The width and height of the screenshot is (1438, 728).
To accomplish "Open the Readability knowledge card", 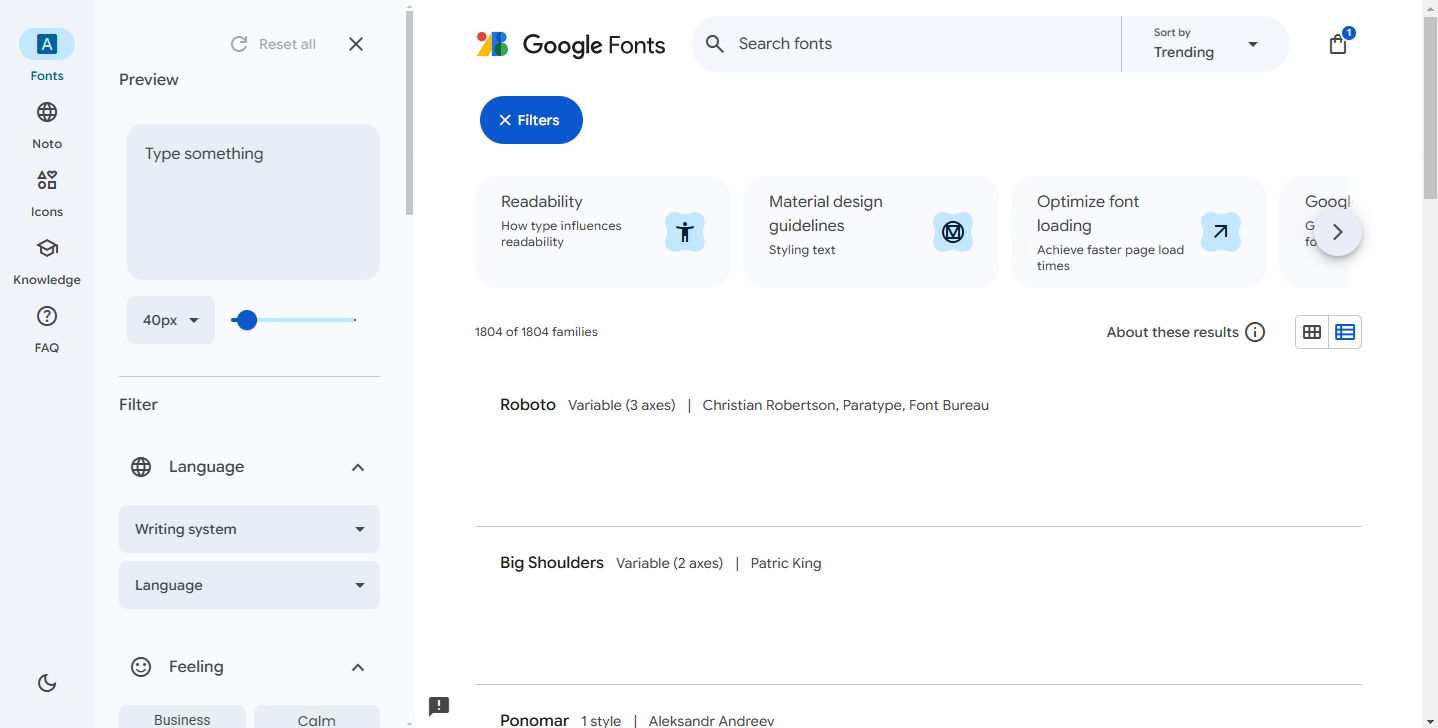I will pos(603,232).
